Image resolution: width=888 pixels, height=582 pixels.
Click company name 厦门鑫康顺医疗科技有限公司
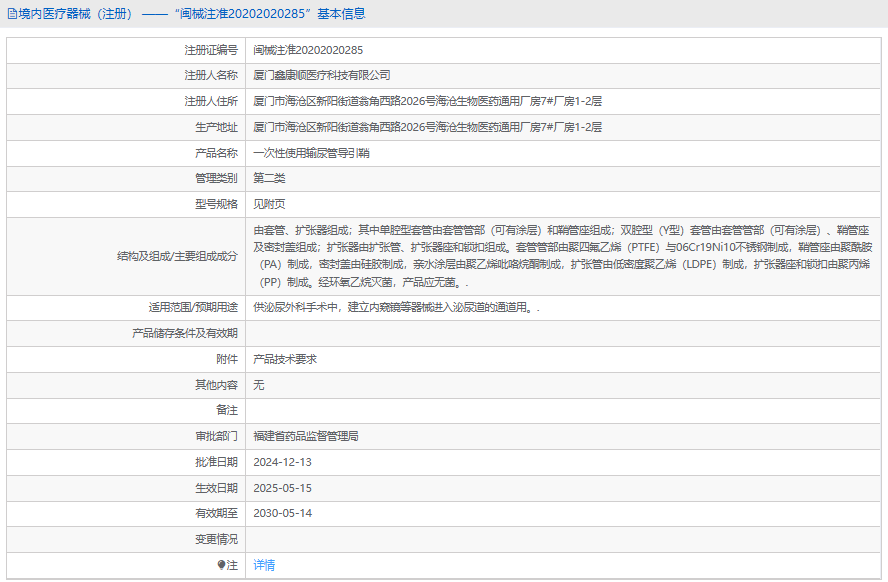point(322,75)
